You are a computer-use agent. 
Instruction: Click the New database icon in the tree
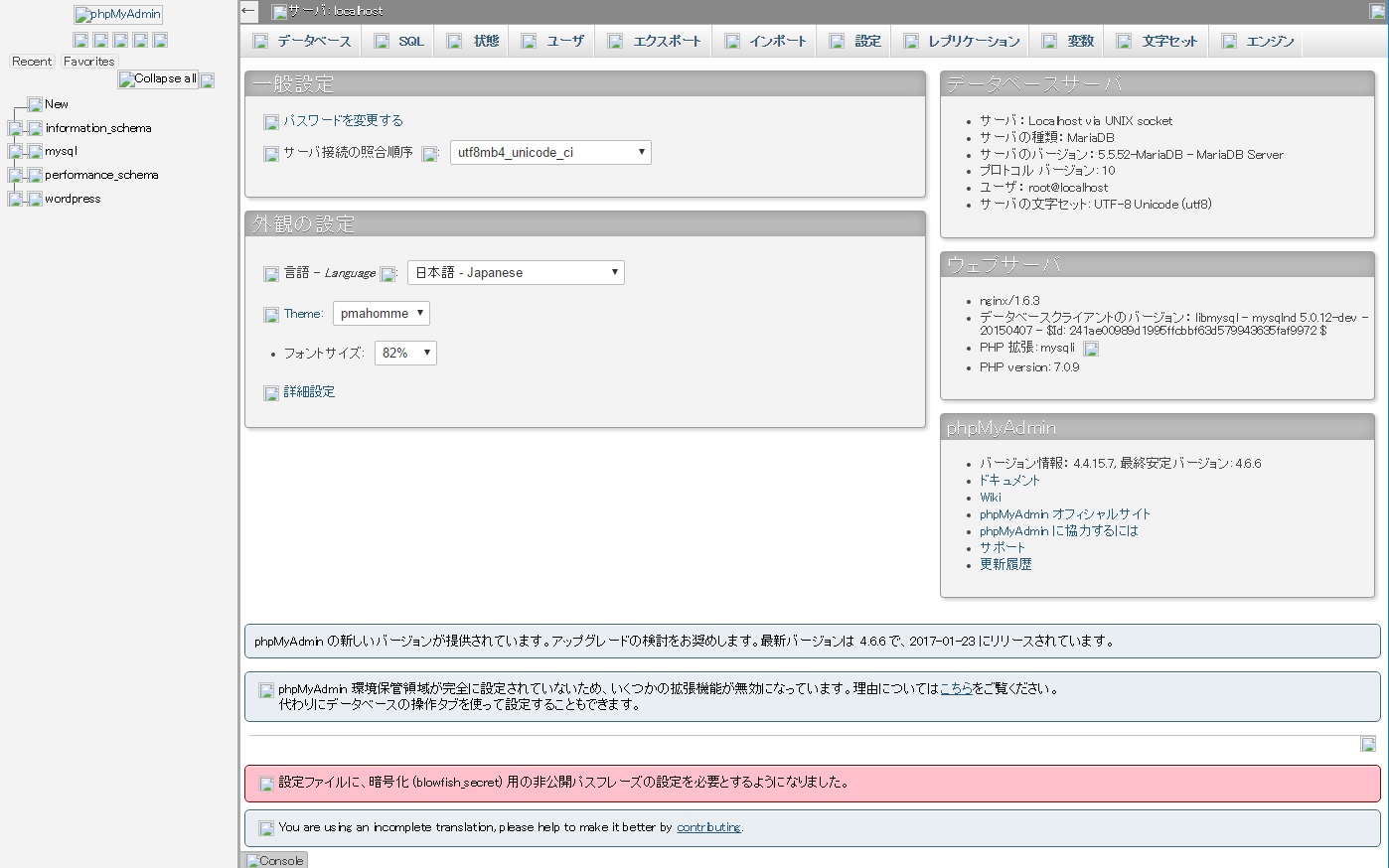tap(35, 104)
